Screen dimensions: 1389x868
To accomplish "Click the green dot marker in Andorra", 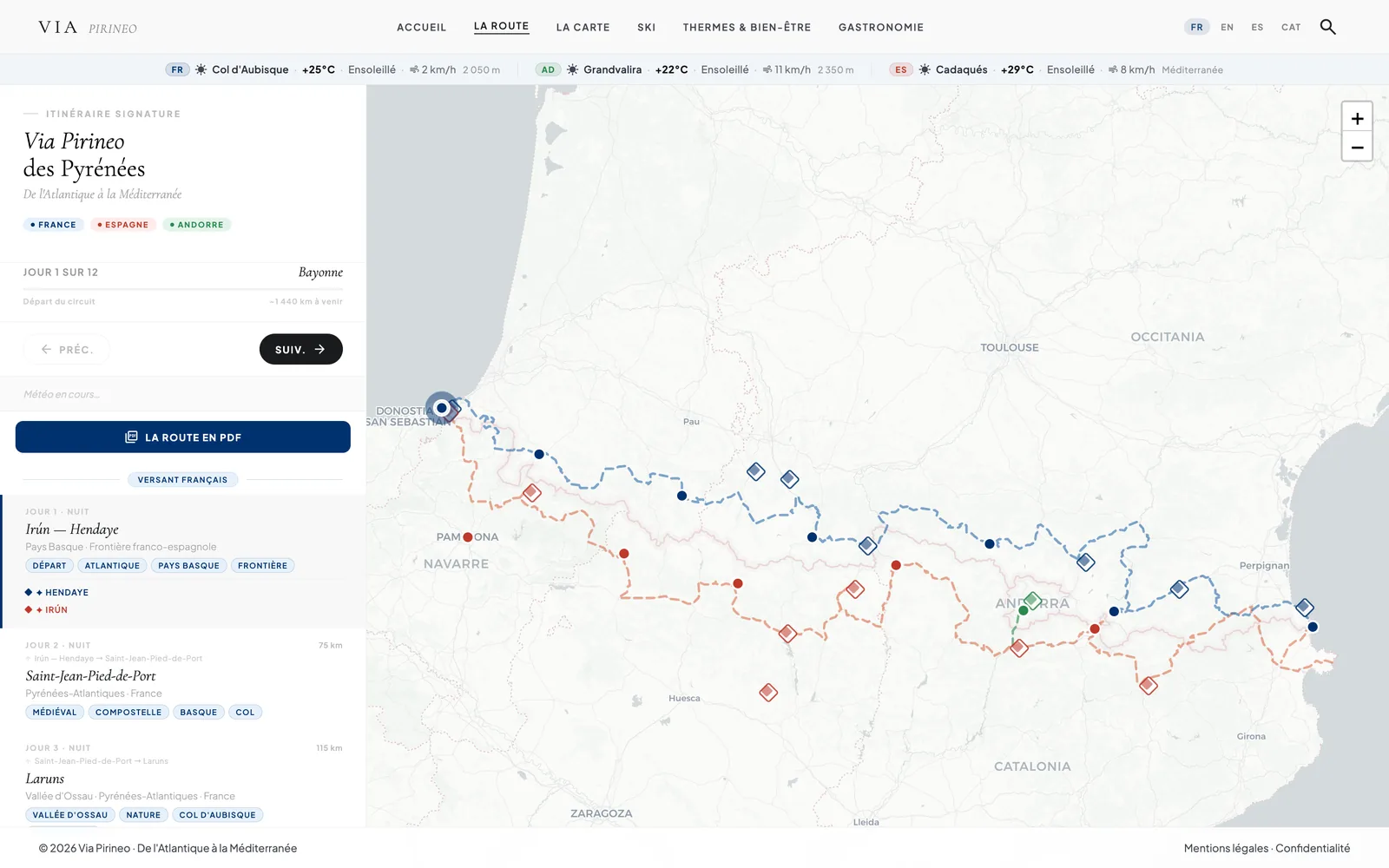I will (1024, 611).
